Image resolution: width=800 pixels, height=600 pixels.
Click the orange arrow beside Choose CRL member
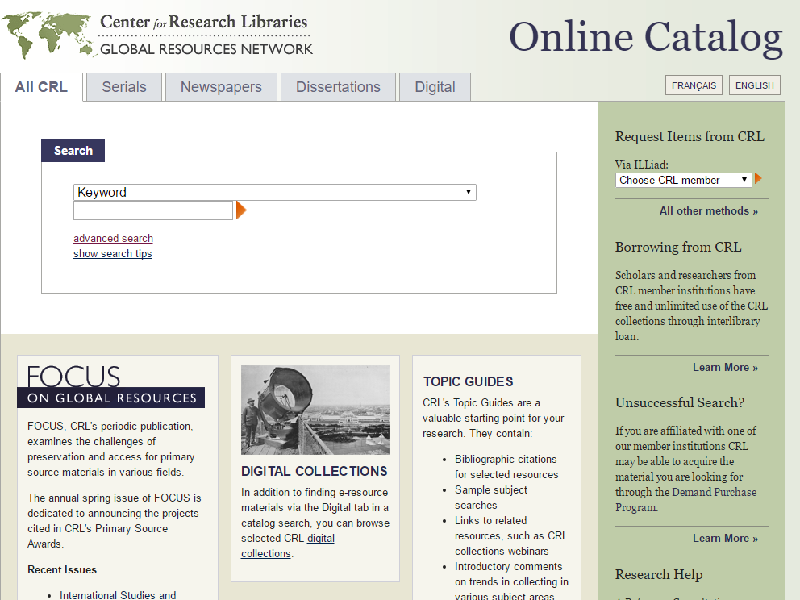pyautogui.click(x=758, y=179)
